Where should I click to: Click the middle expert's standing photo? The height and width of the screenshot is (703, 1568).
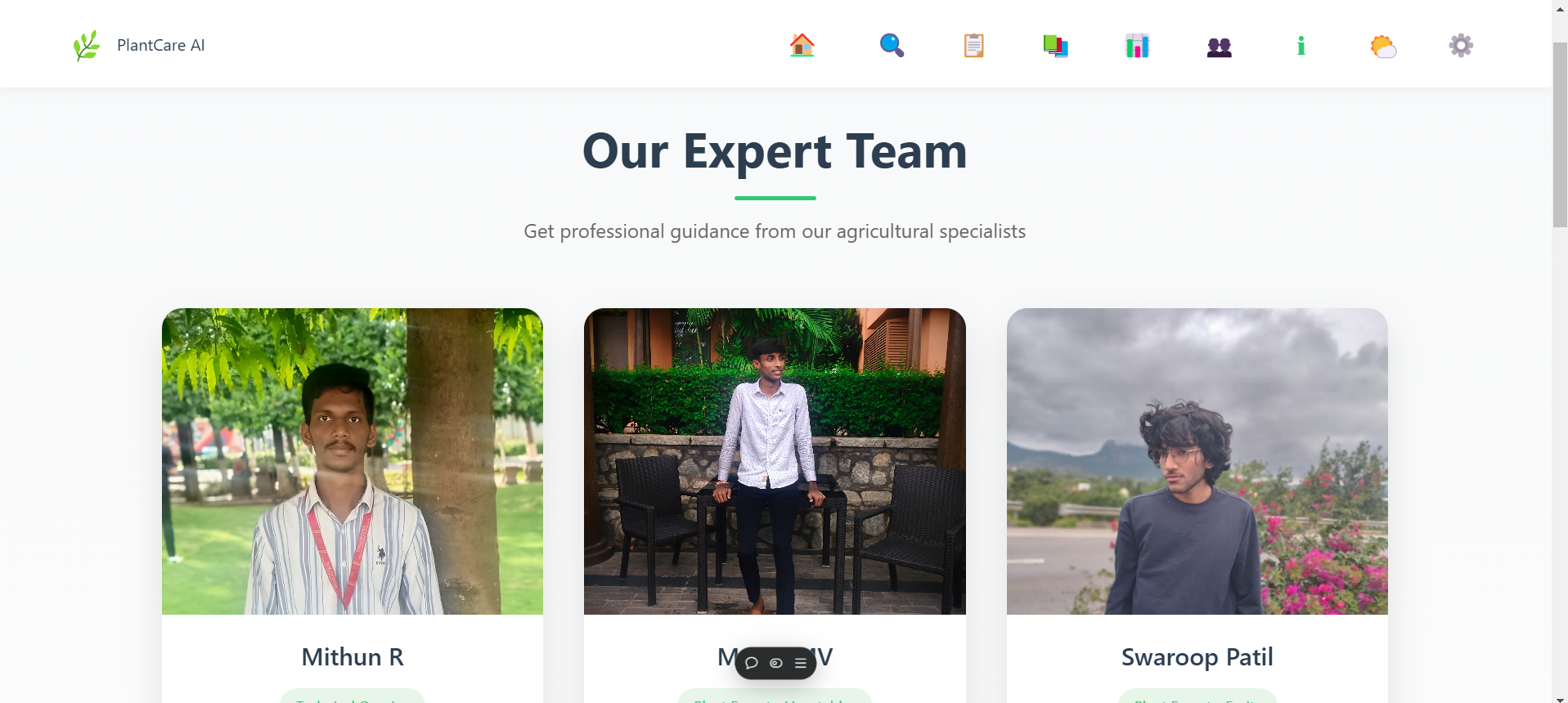[775, 461]
